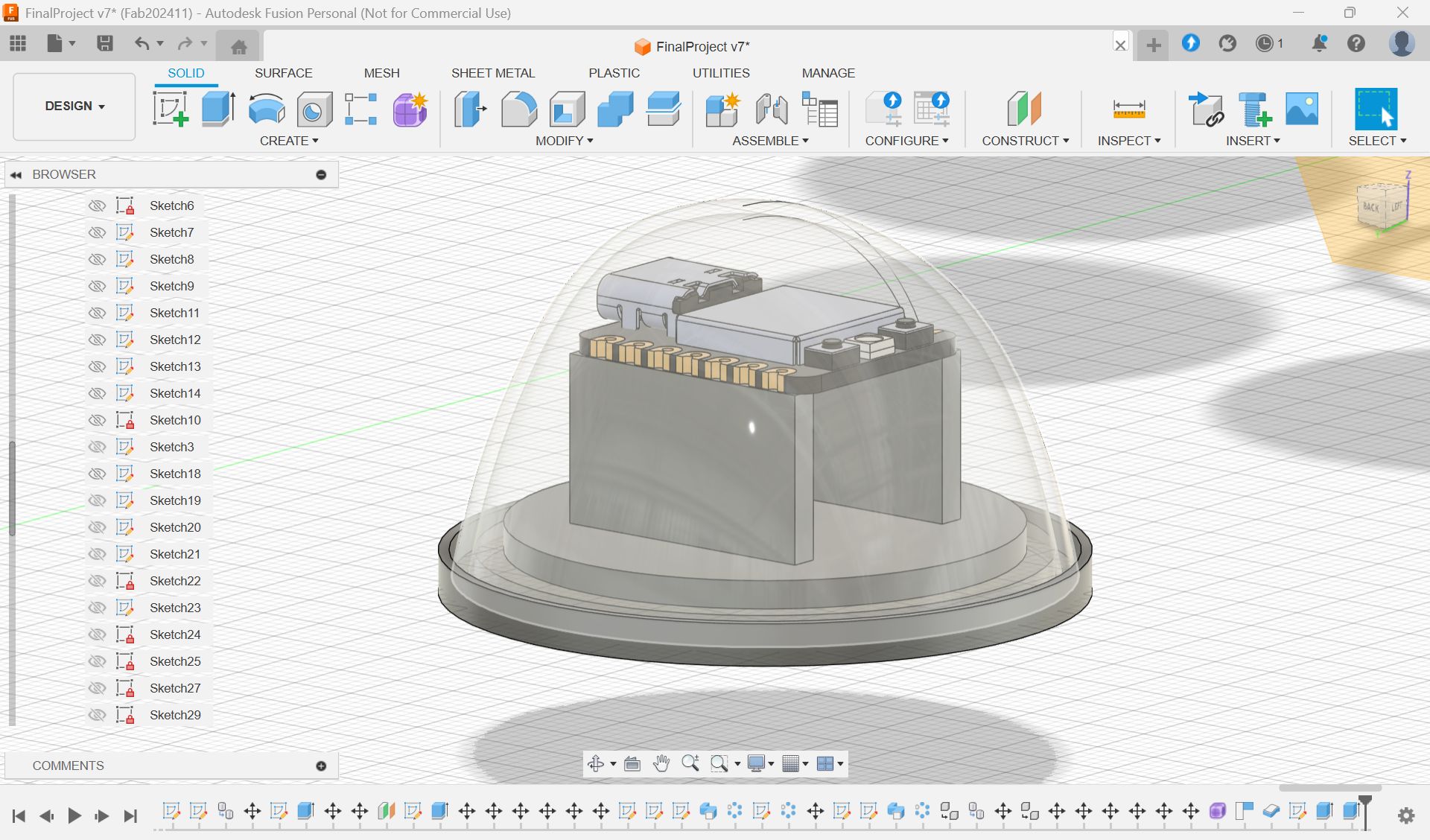Toggle visibility of Sketch6
1430x840 pixels.
coord(97,206)
